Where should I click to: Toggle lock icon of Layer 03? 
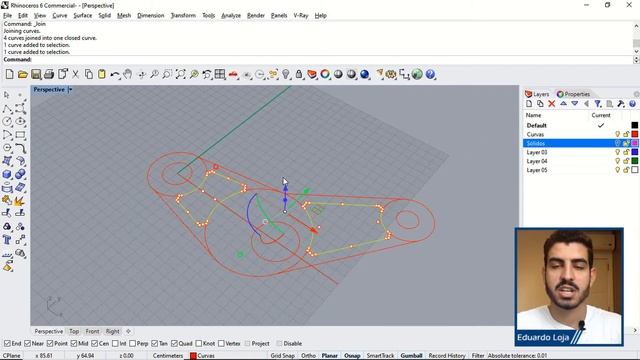point(626,152)
